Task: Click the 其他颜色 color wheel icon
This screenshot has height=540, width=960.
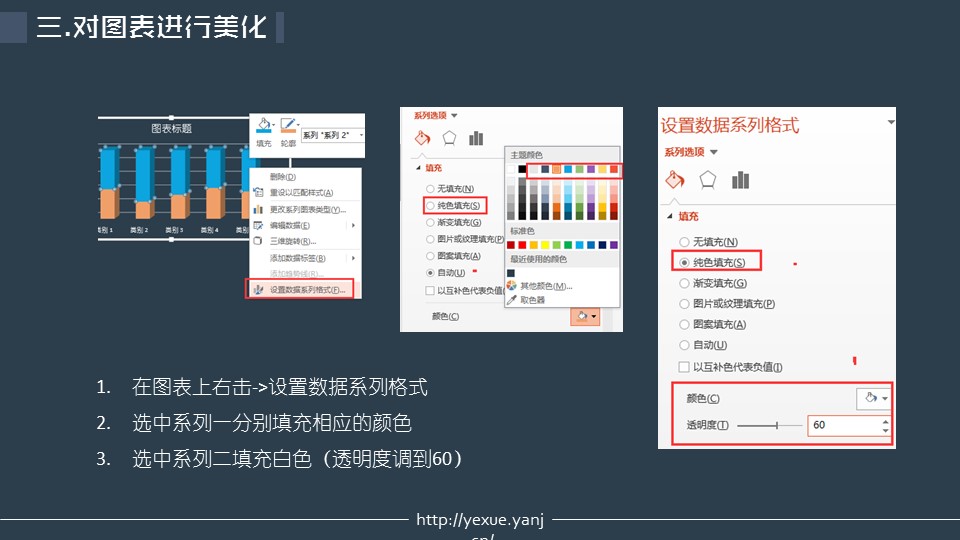Action: [512, 286]
